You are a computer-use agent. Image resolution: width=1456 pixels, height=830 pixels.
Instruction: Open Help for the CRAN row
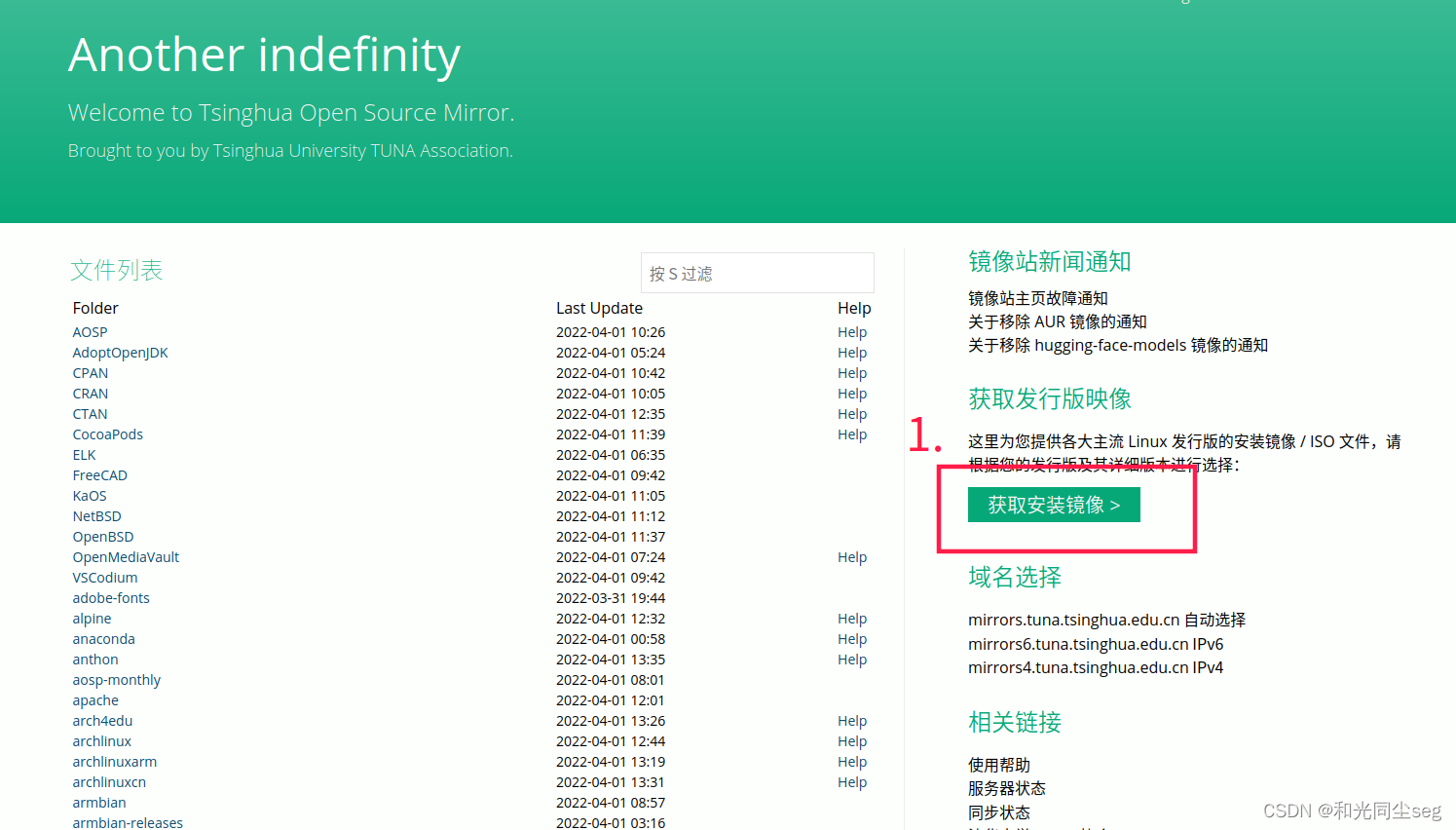(x=852, y=394)
